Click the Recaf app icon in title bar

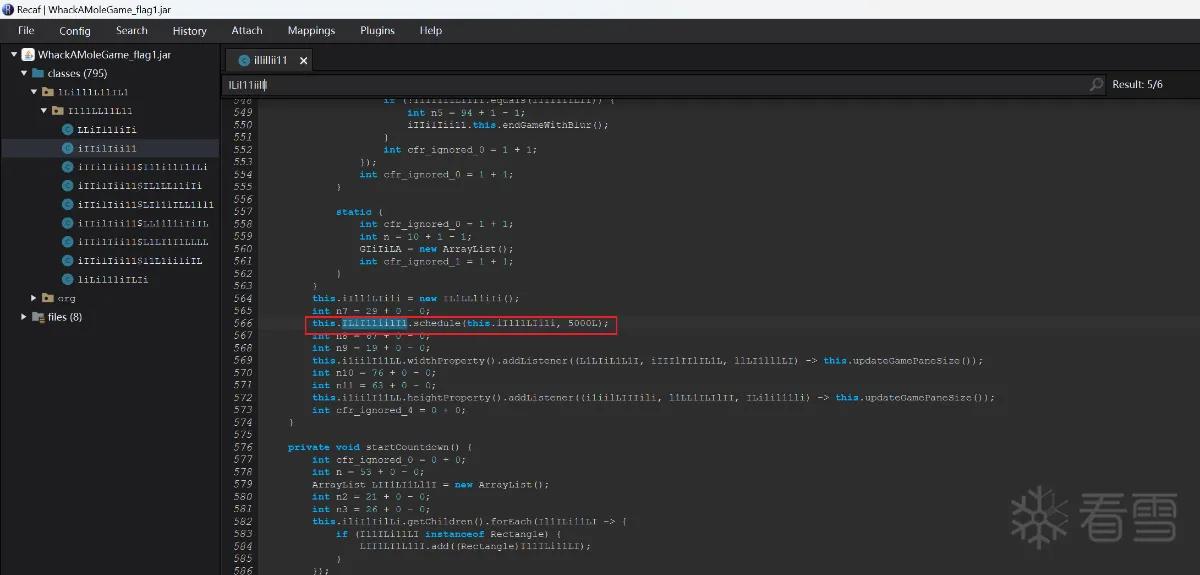coord(8,9)
